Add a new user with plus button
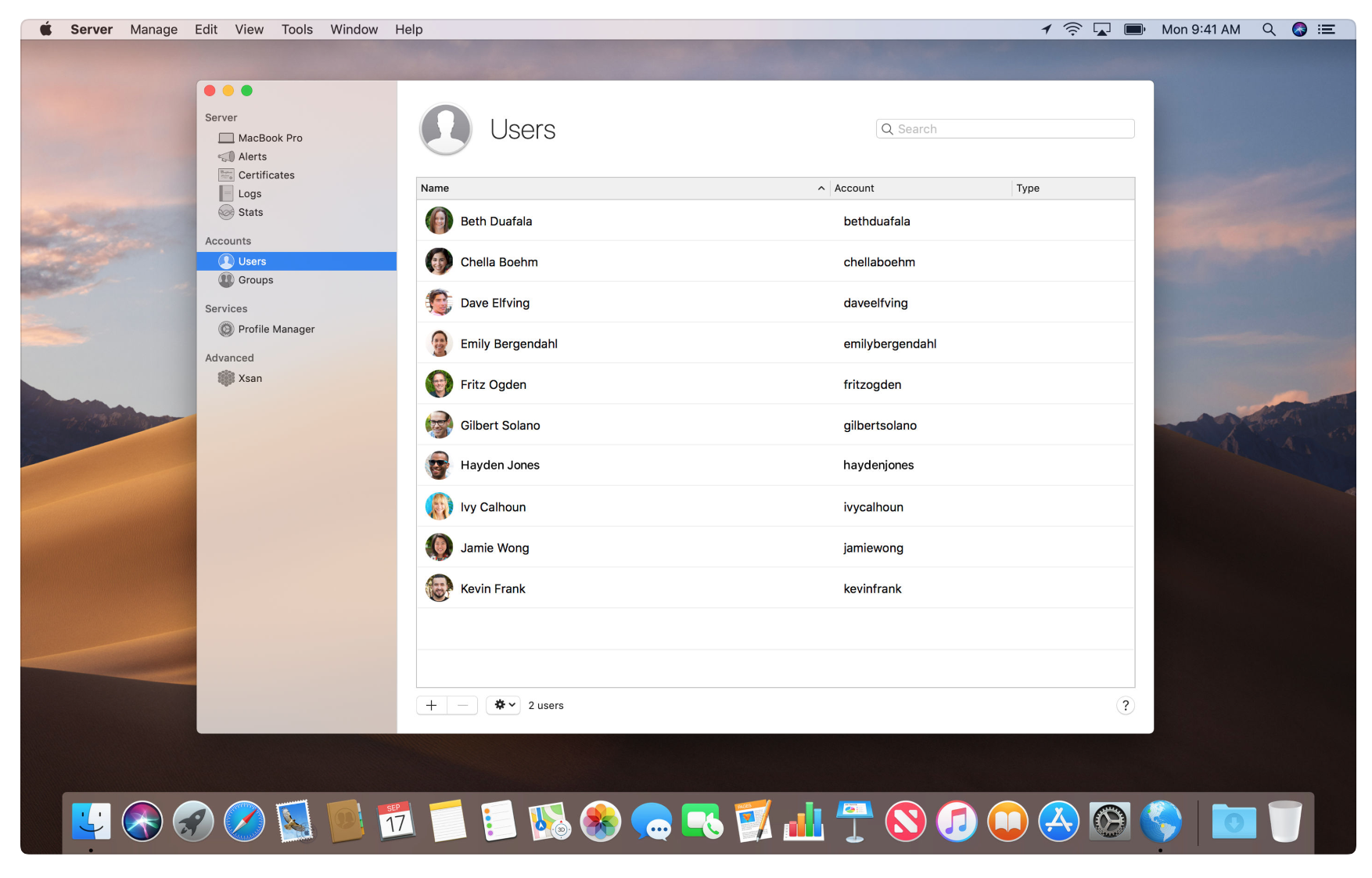Viewport: 1372px width, 878px height. (x=431, y=705)
